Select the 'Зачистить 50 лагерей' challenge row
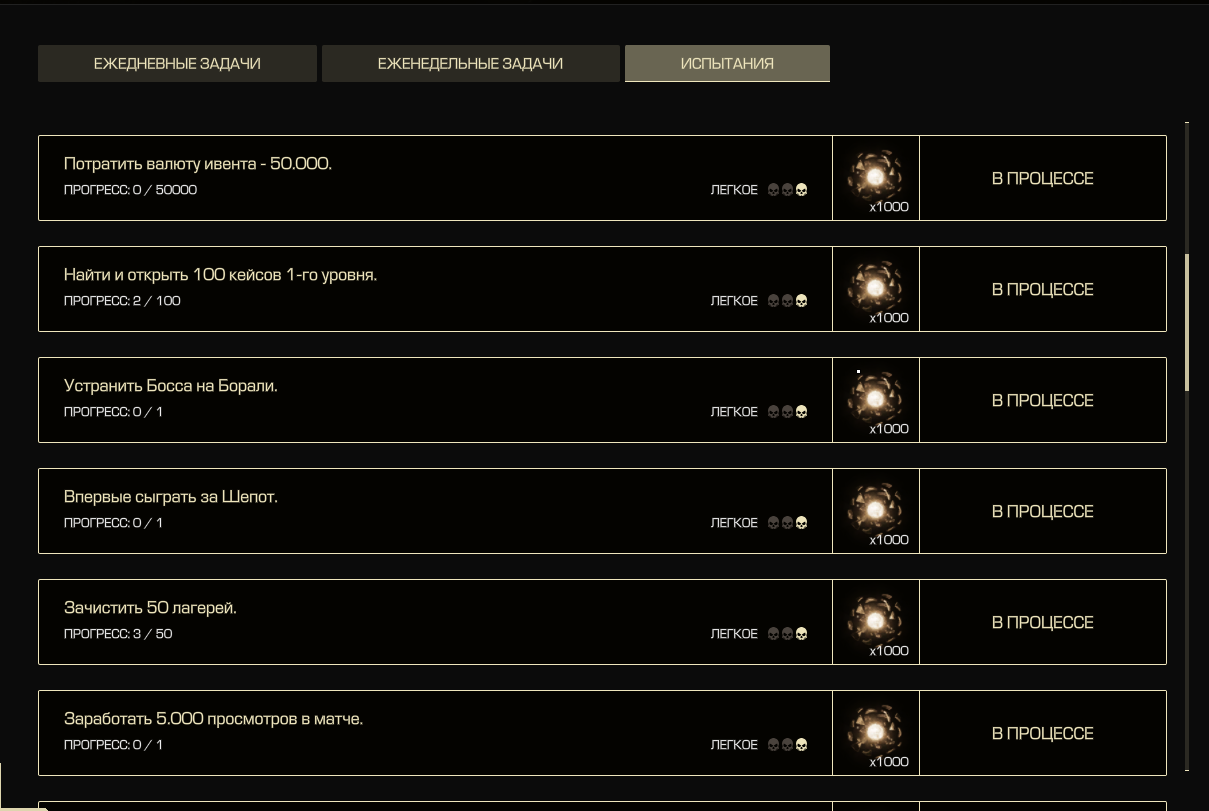The image size is (1209, 811). point(435,622)
